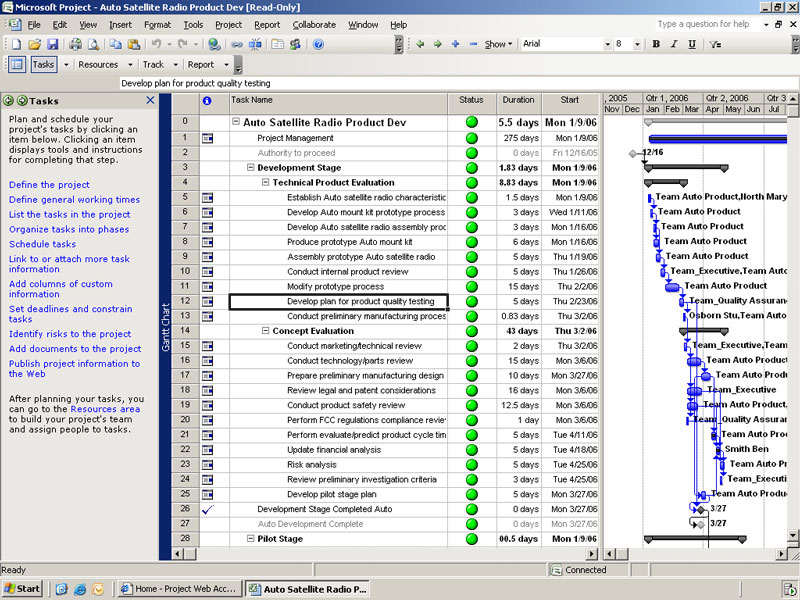Click the green status indicator for Risk analysis
The height and width of the screenshot is (600, 800).
[471, 465]
